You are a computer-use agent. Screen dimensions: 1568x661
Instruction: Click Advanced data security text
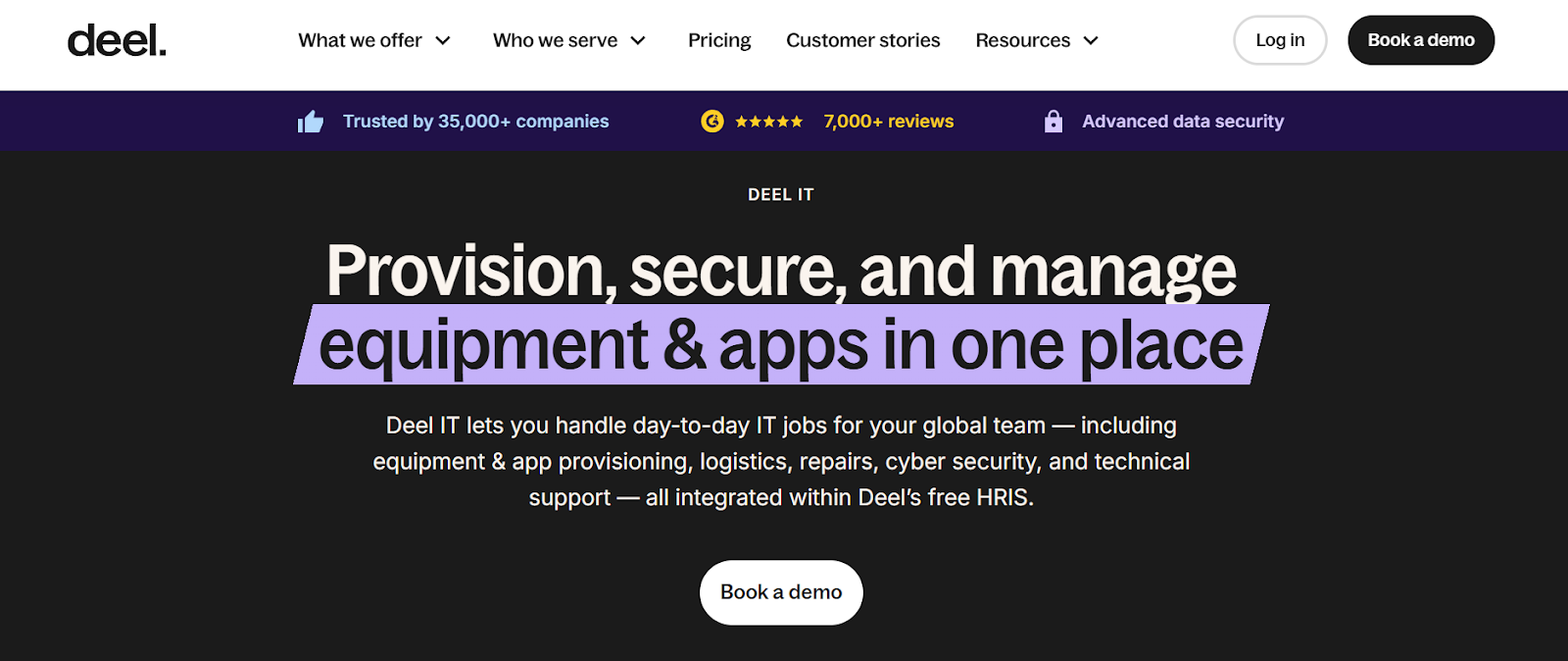[x=1183, y=122]
